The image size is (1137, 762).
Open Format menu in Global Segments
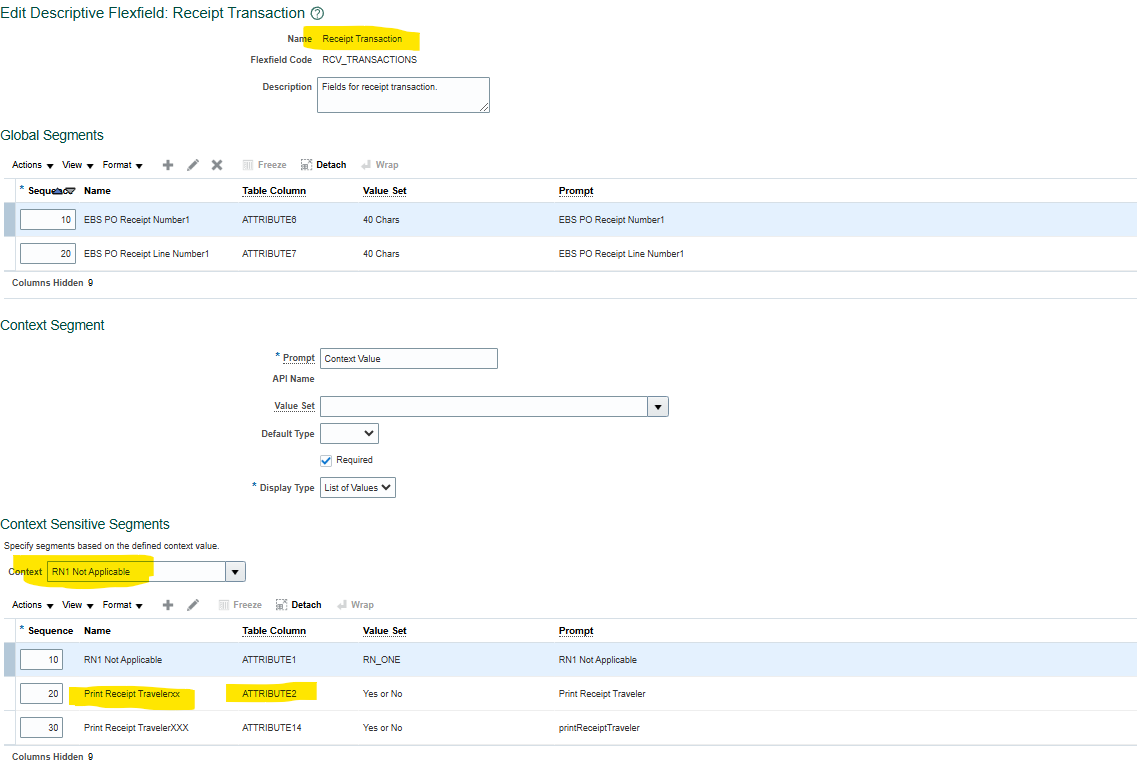click(123, 165)
